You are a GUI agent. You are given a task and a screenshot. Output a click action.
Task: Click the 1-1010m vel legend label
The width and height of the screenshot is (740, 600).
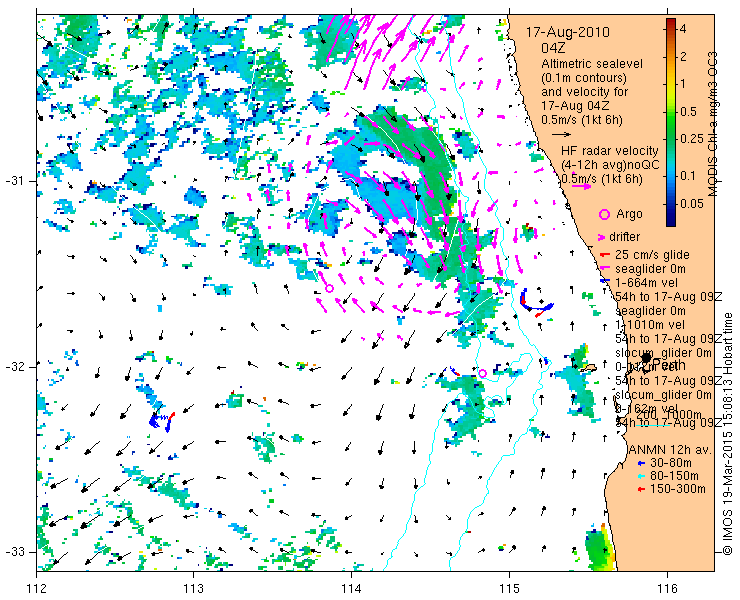(x=650, y=325)
